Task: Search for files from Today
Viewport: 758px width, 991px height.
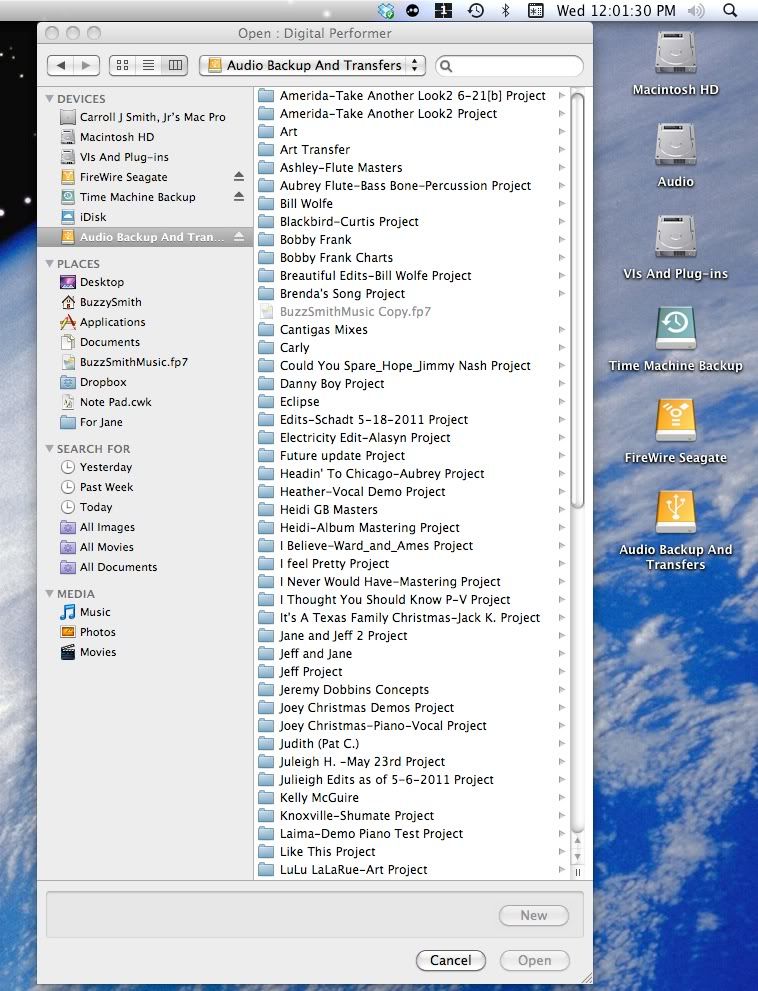Action: [x=145, y=507]
